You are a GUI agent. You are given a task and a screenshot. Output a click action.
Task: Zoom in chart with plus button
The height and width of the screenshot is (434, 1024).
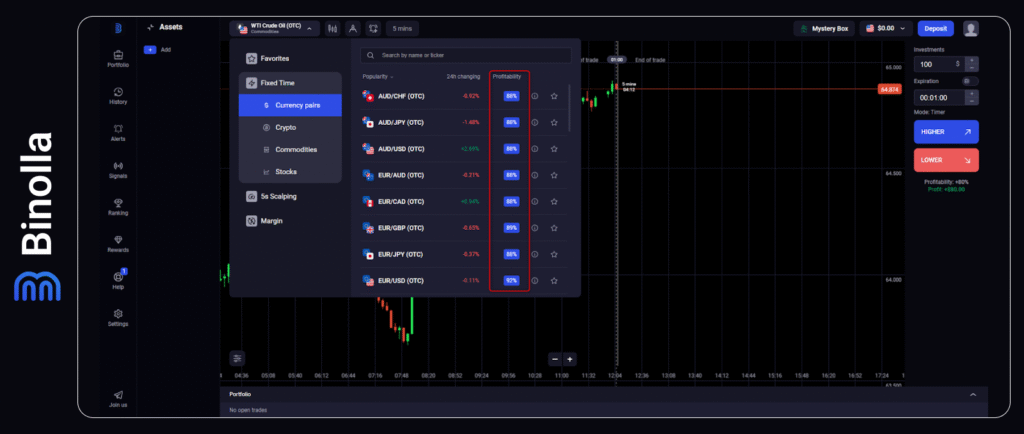tap(570, 359)
